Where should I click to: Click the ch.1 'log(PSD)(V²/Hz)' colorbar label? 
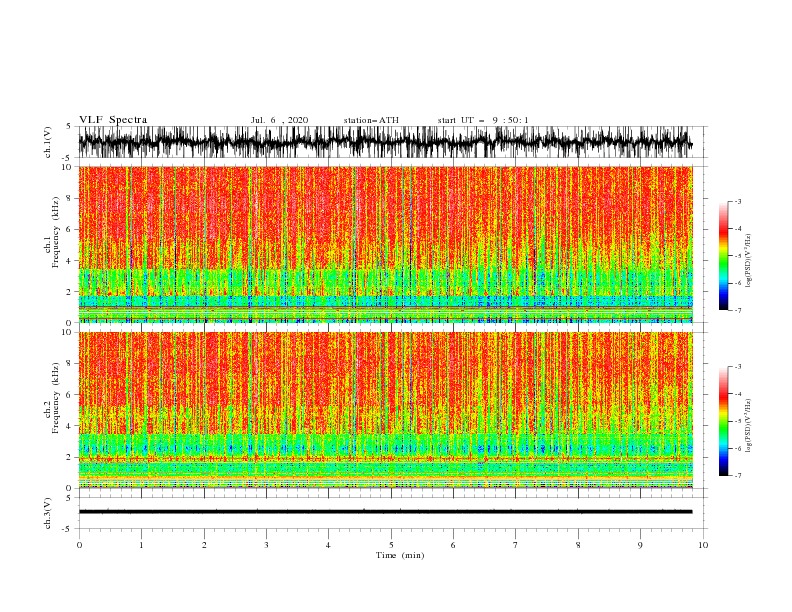(749, 261)
